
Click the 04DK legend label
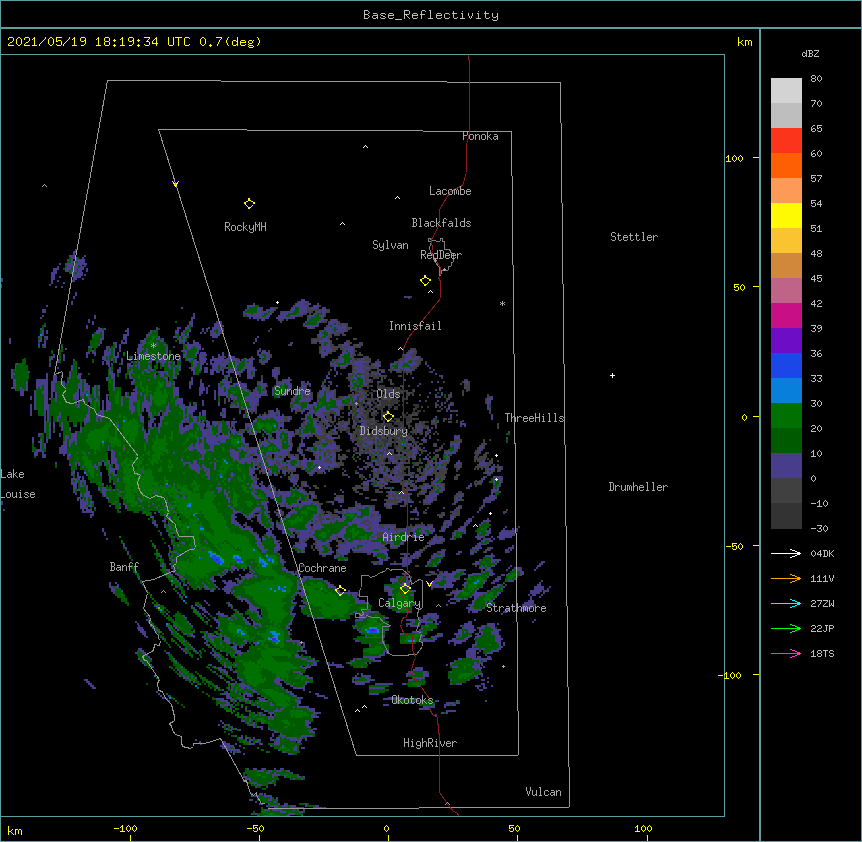coord(822,553)
